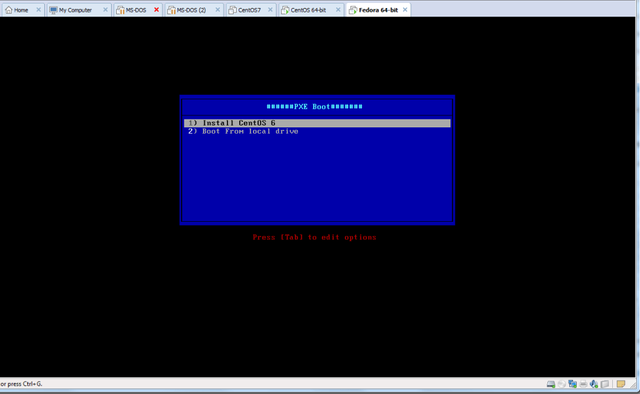Click the My Computer monitor icon
Image resolution: width=640 pixels, height=394 pixels.
pyautogui.click(x=53, y=10)
